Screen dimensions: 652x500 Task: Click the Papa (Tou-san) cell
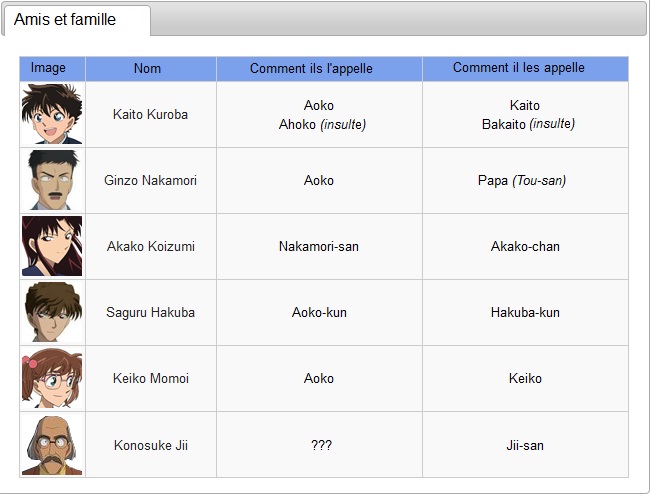pyautogui.click(x=522, y=180)
